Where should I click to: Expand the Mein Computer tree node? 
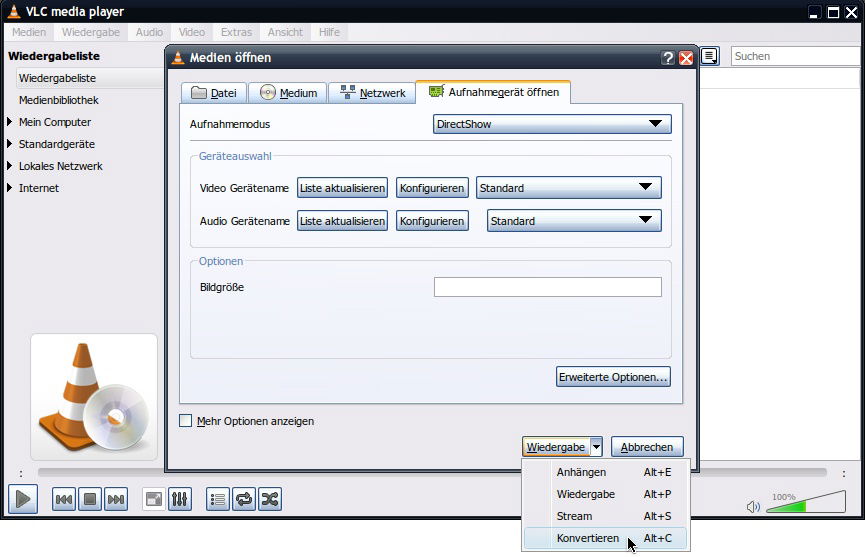pyautogui.click(x=9, y=122)
